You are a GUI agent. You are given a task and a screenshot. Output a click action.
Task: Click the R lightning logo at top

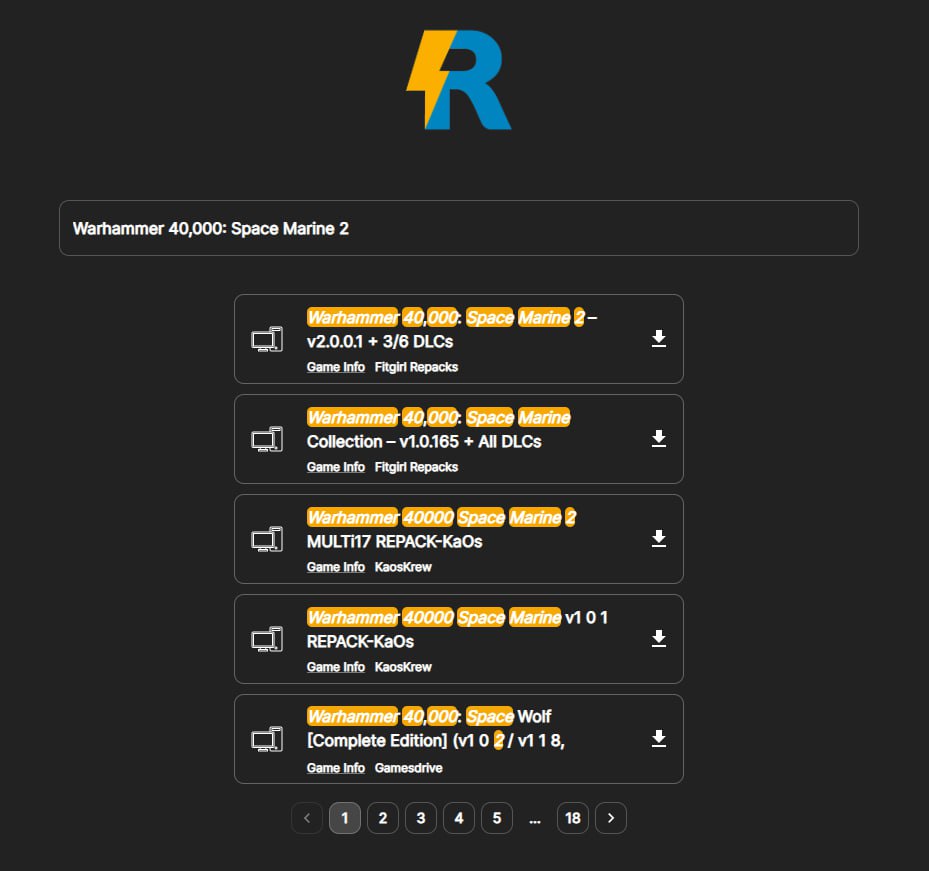coord(459,80)
